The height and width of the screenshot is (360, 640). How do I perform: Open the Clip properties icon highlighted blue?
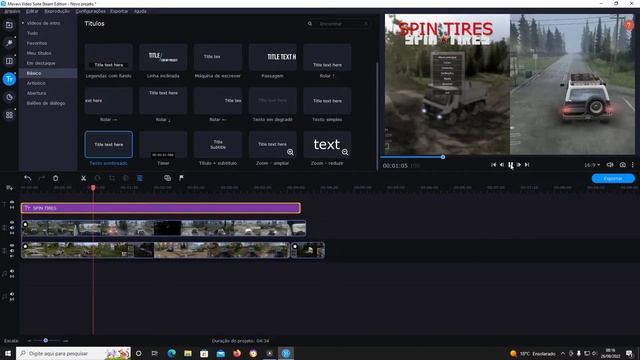(140, 178)
